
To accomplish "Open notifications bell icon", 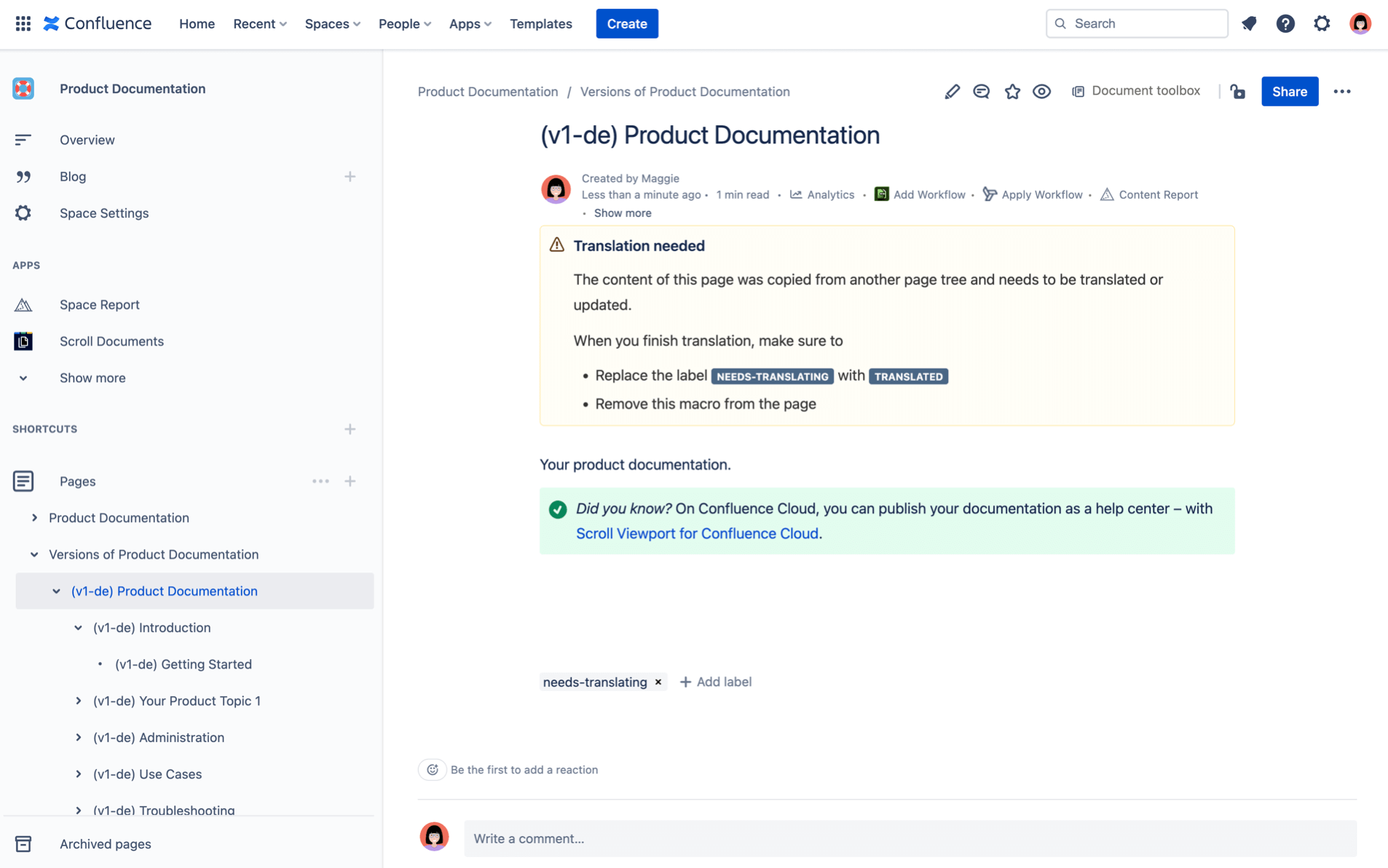I will pos(1249,23).
